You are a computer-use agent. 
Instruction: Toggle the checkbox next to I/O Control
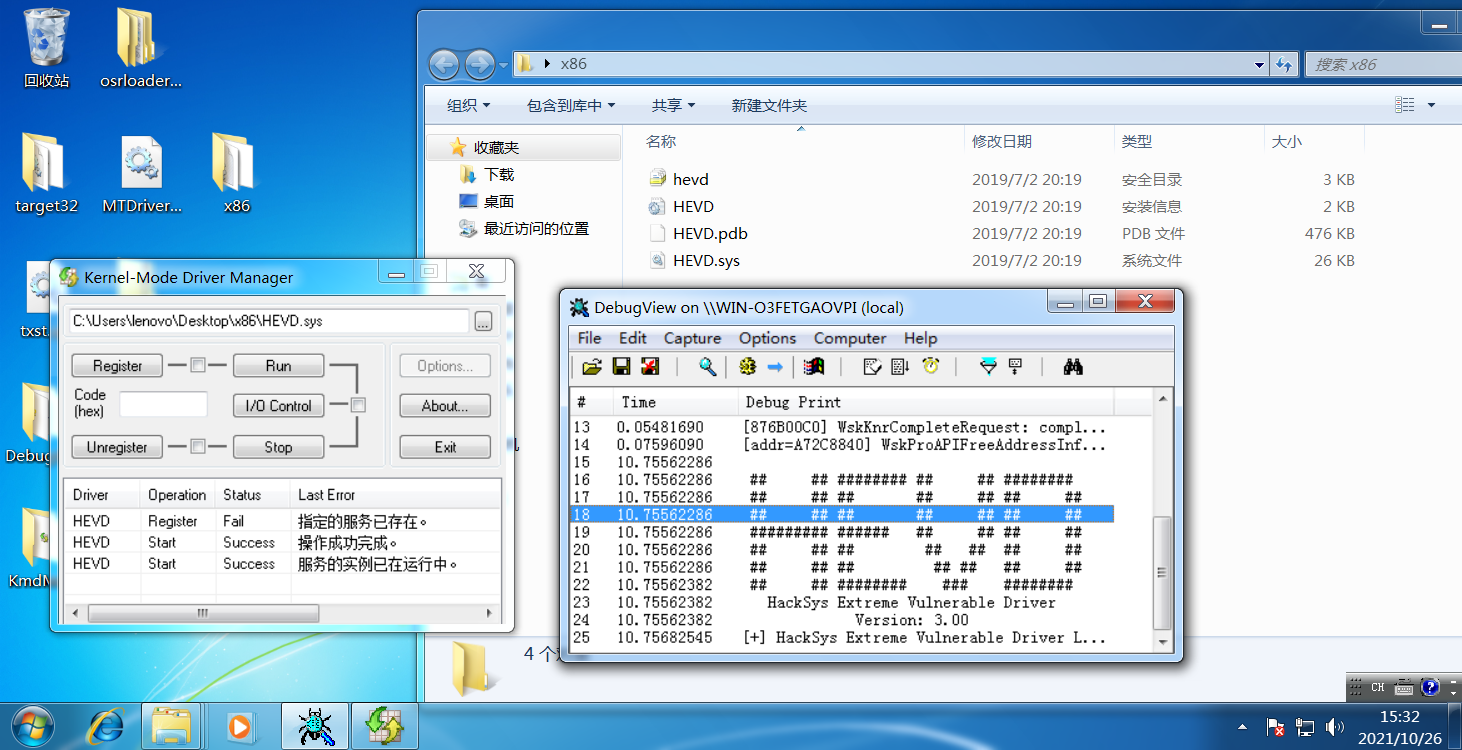coord(358,405)
